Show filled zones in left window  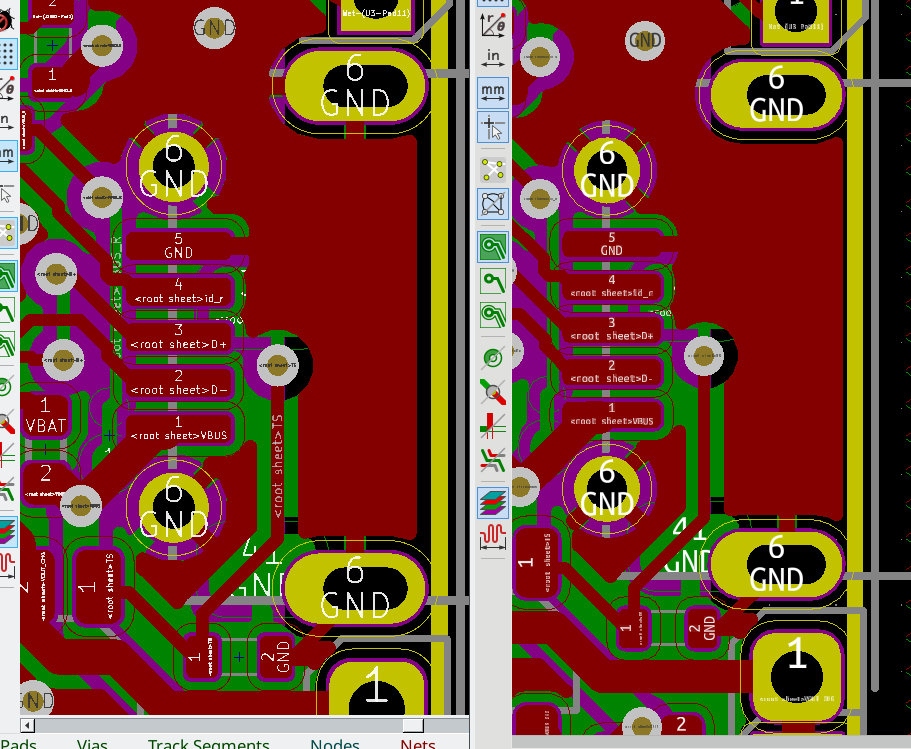click(7, 276)
